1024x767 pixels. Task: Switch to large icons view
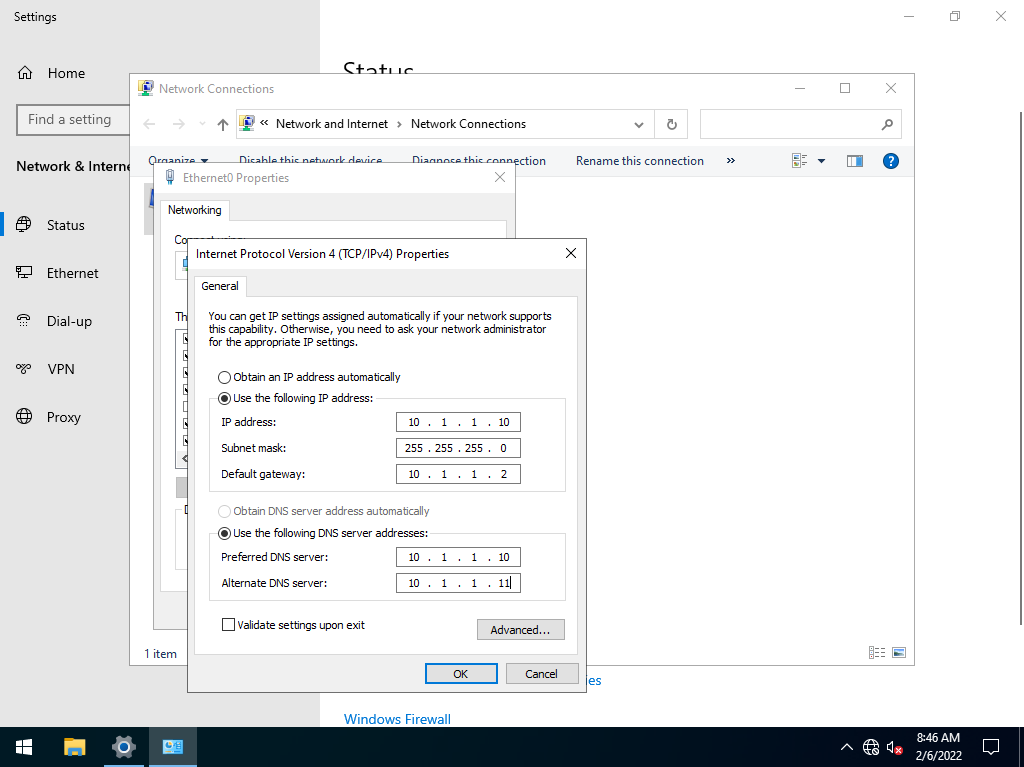pos(899,652)
